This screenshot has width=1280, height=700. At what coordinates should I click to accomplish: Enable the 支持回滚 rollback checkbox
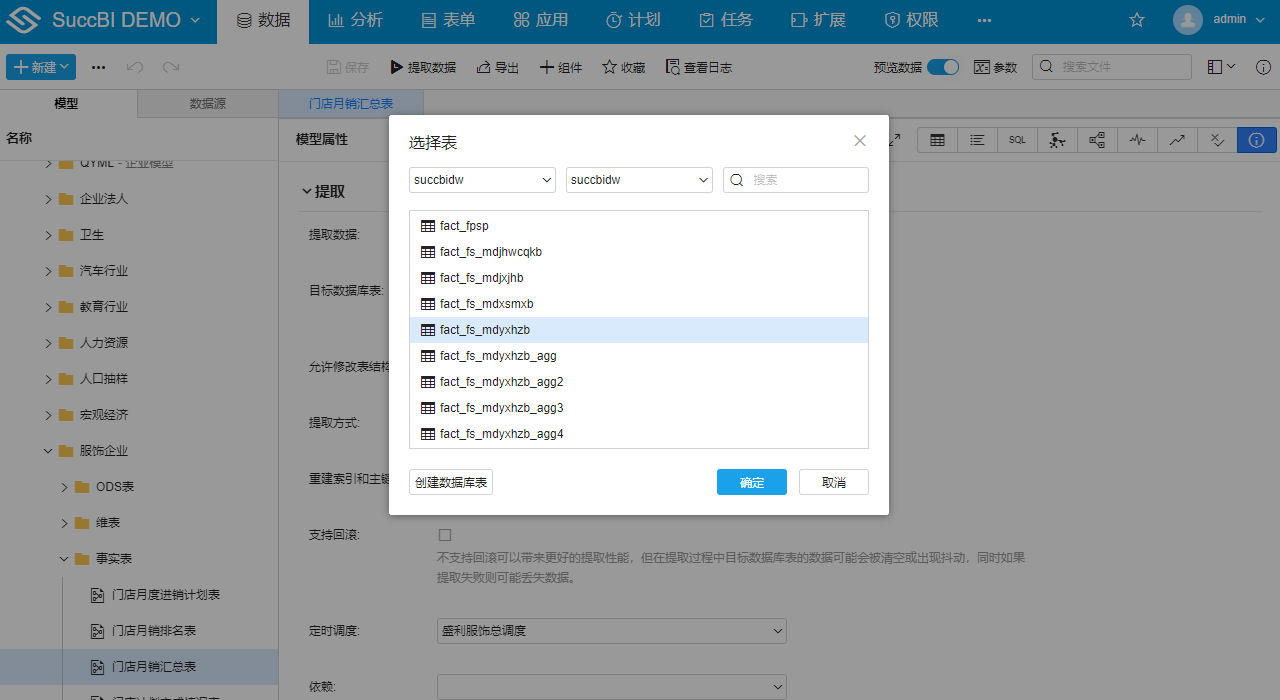tap(444, 535)
